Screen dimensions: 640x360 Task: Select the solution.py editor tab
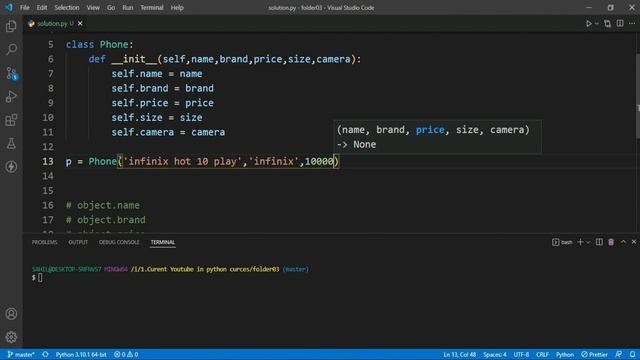pos(54,24)
